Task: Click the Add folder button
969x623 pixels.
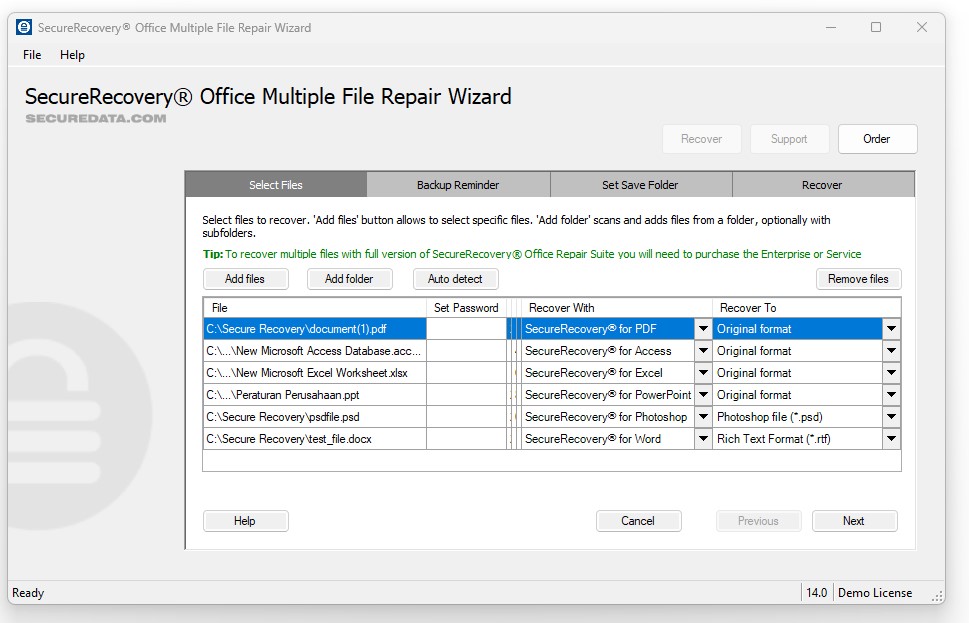Action: pyautogui.click(x=350, y=279)
